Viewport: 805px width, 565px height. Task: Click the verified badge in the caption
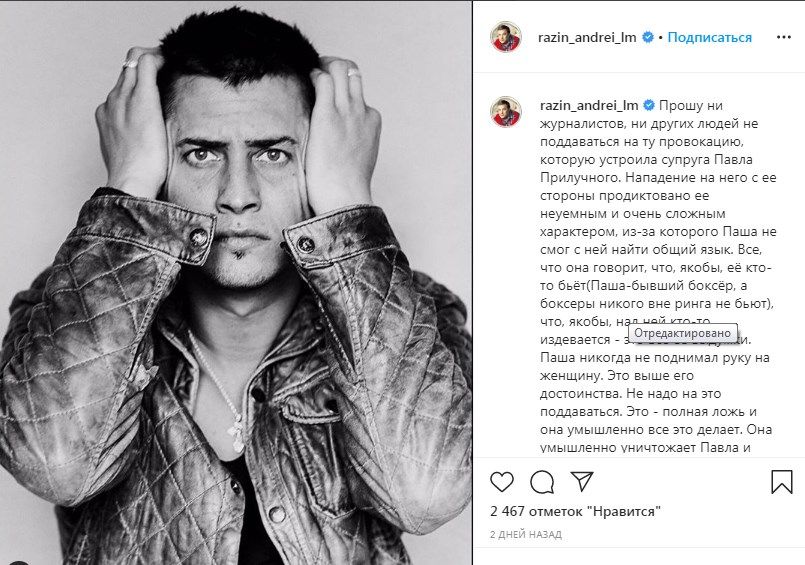coord(649,106)
